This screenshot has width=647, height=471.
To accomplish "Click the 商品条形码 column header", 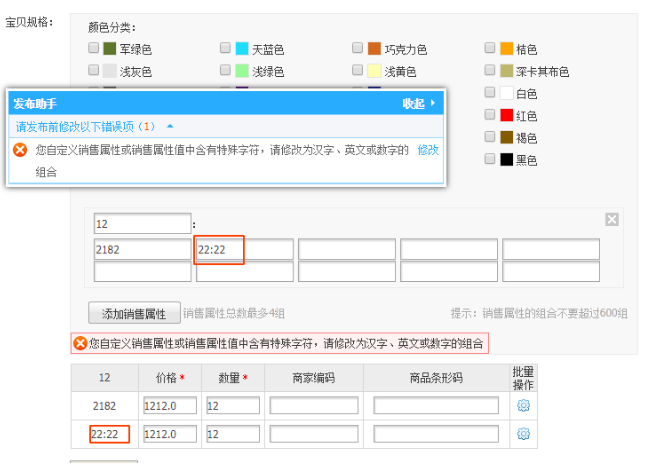I will (x=436, y=378).
